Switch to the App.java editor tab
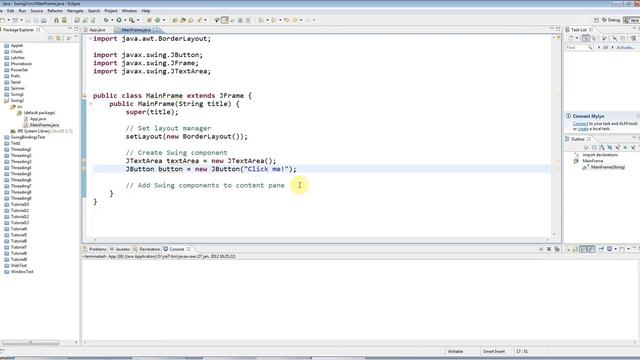 (96, 30)
